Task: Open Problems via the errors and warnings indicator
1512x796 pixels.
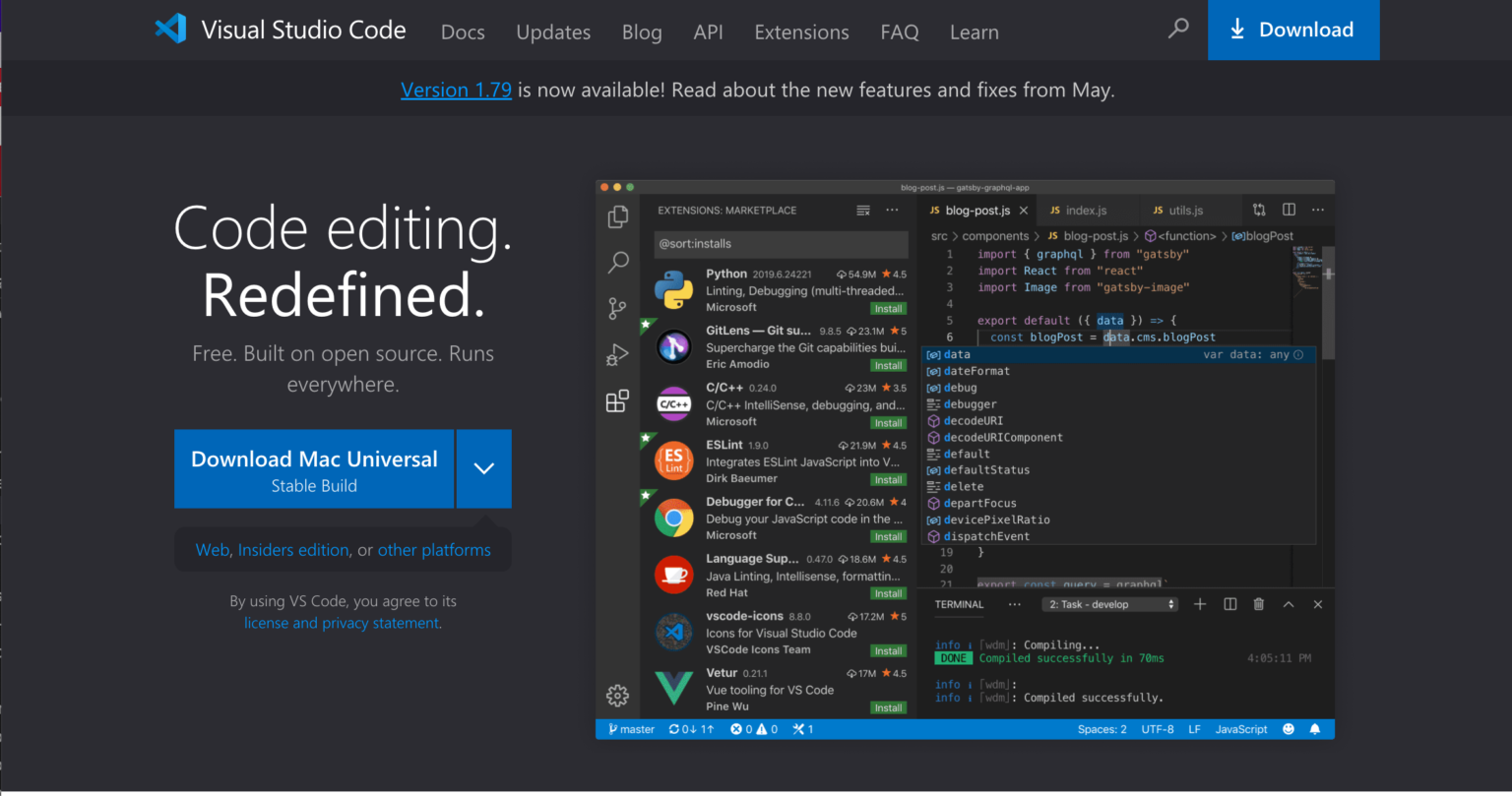Action: coord(753,729)
